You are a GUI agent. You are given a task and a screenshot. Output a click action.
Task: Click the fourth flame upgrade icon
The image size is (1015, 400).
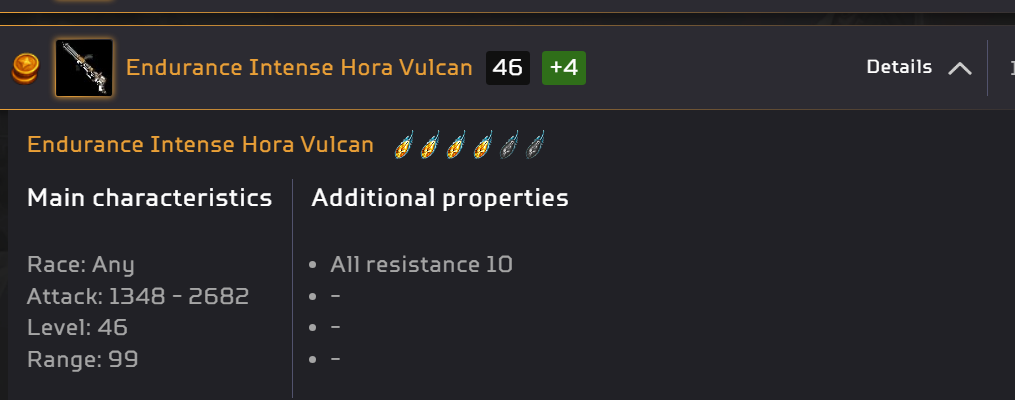(x=483, y=146)
